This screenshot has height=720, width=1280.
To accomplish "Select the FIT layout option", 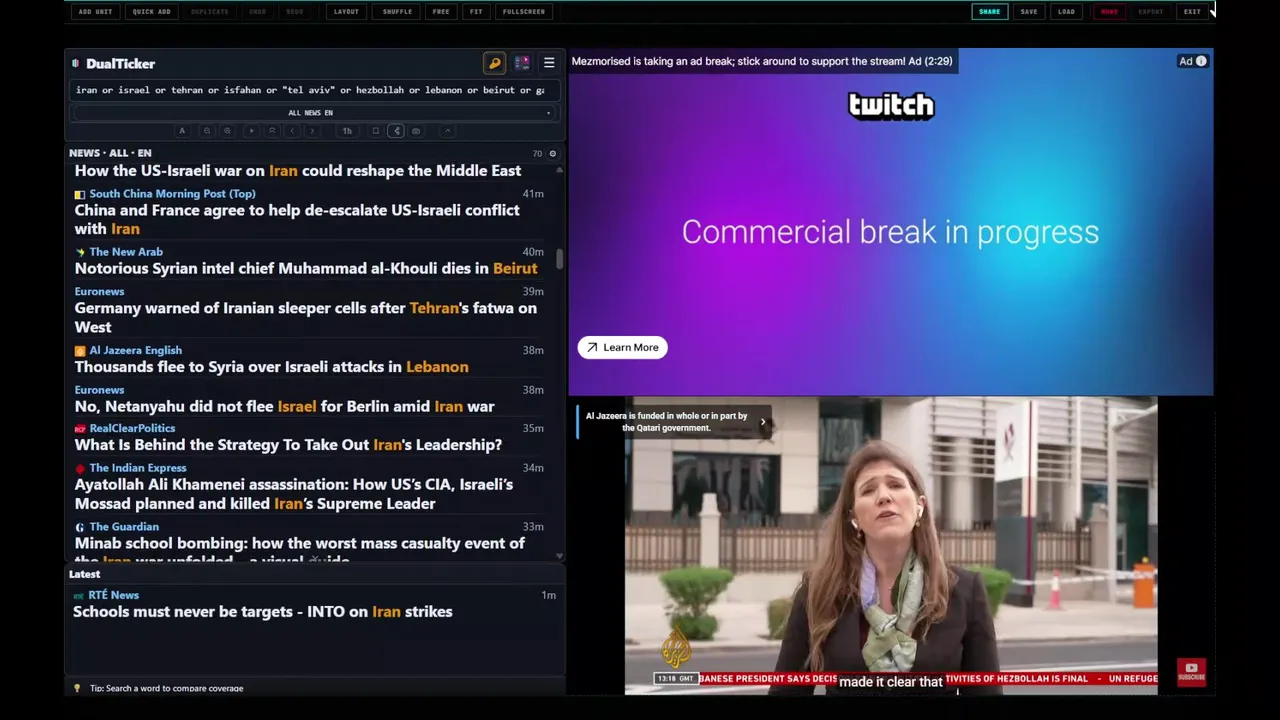I will (x=476, y=12).
